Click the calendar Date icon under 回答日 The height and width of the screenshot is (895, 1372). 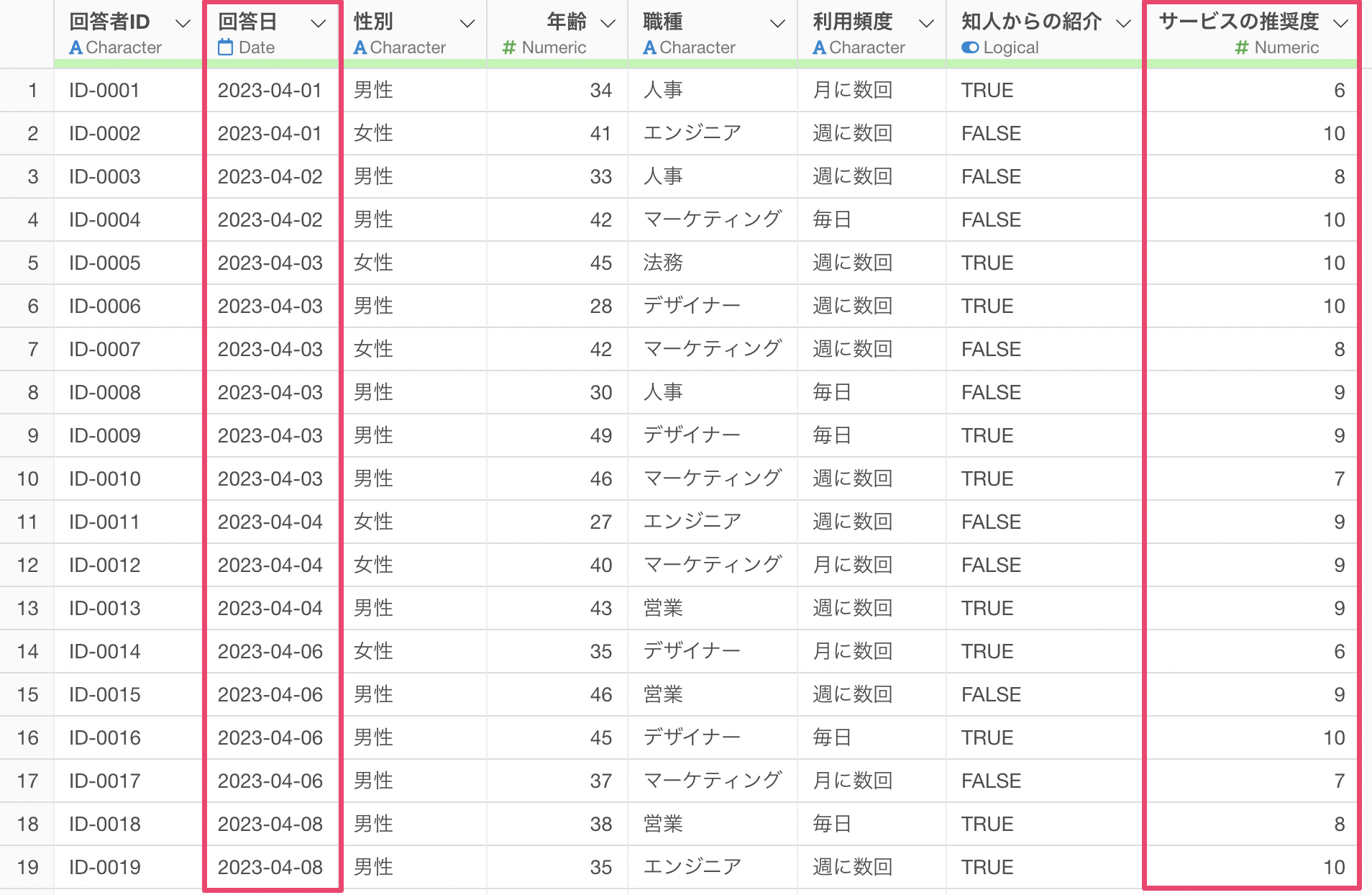[x=225, y=48]
